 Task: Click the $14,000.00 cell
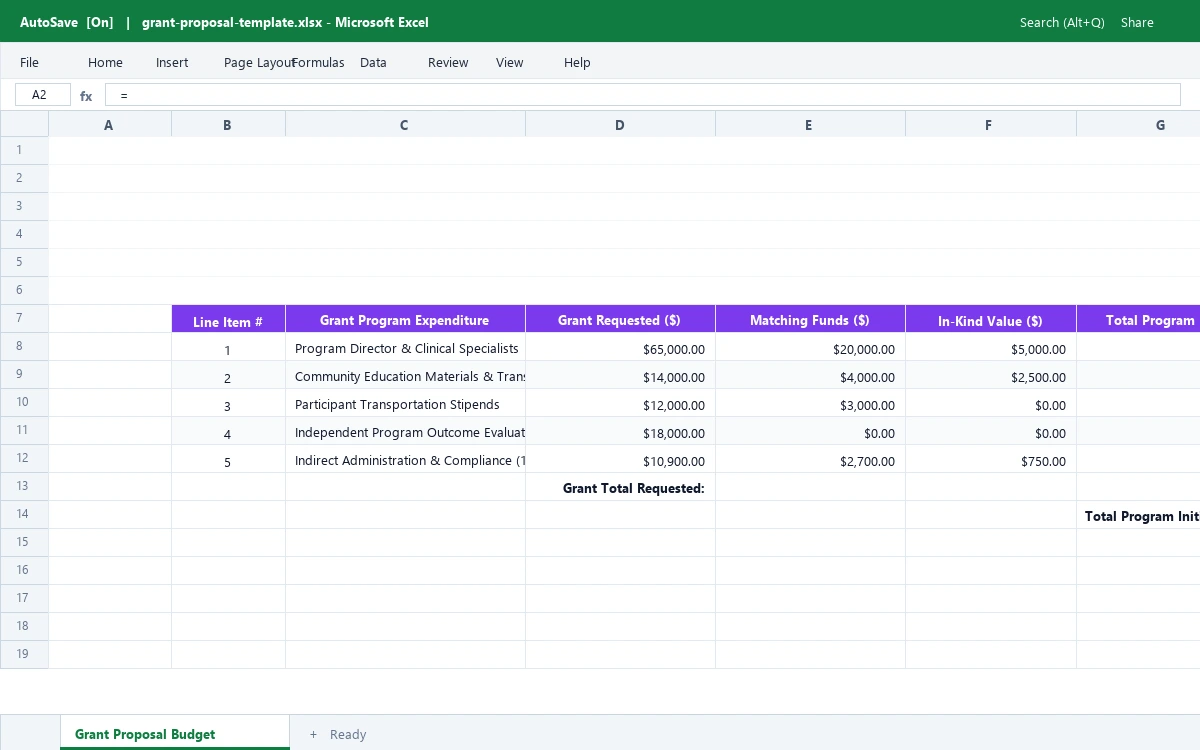pyautogui.click(x=620, y=375)
